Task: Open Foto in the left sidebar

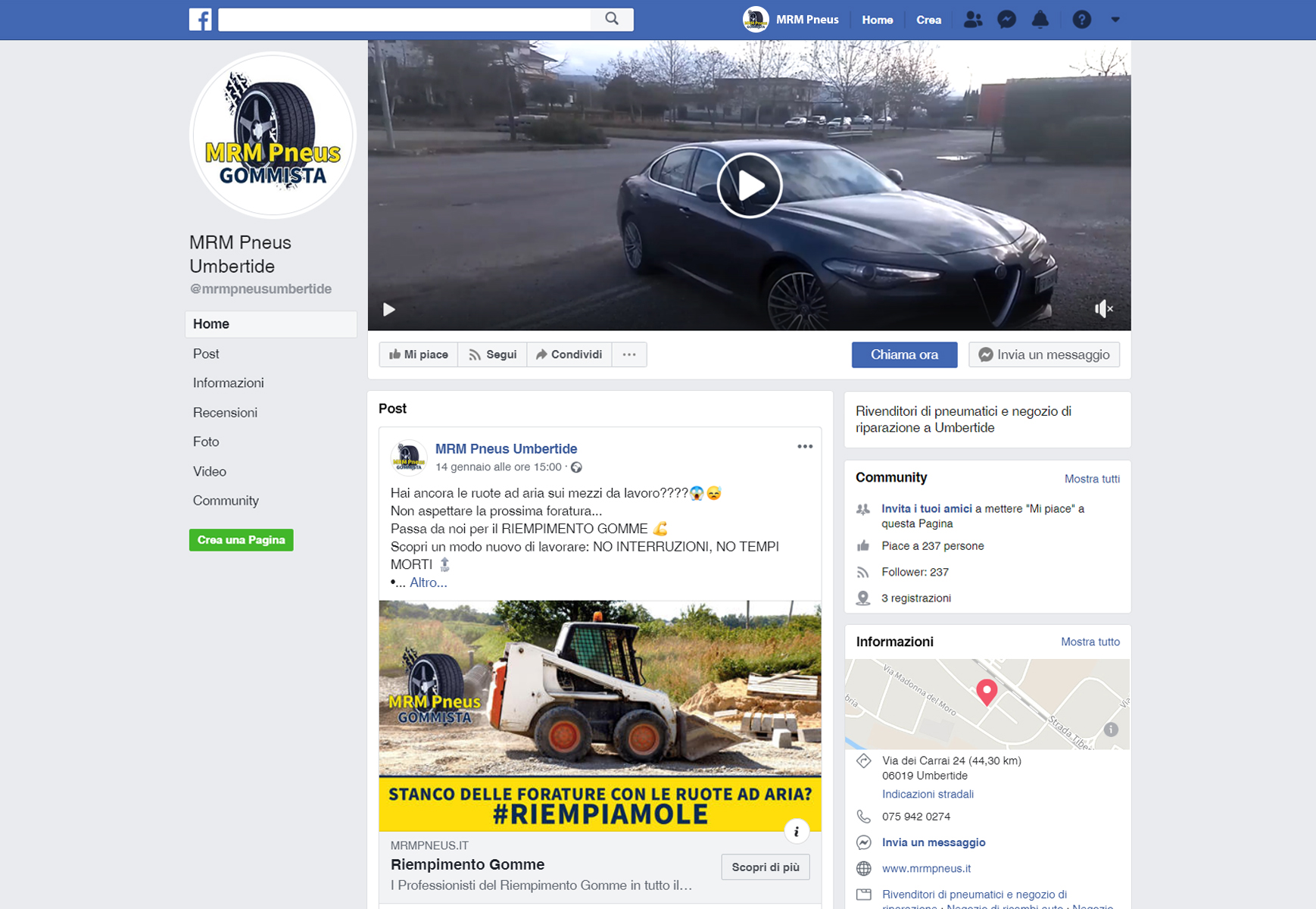Action: point(206,442)
